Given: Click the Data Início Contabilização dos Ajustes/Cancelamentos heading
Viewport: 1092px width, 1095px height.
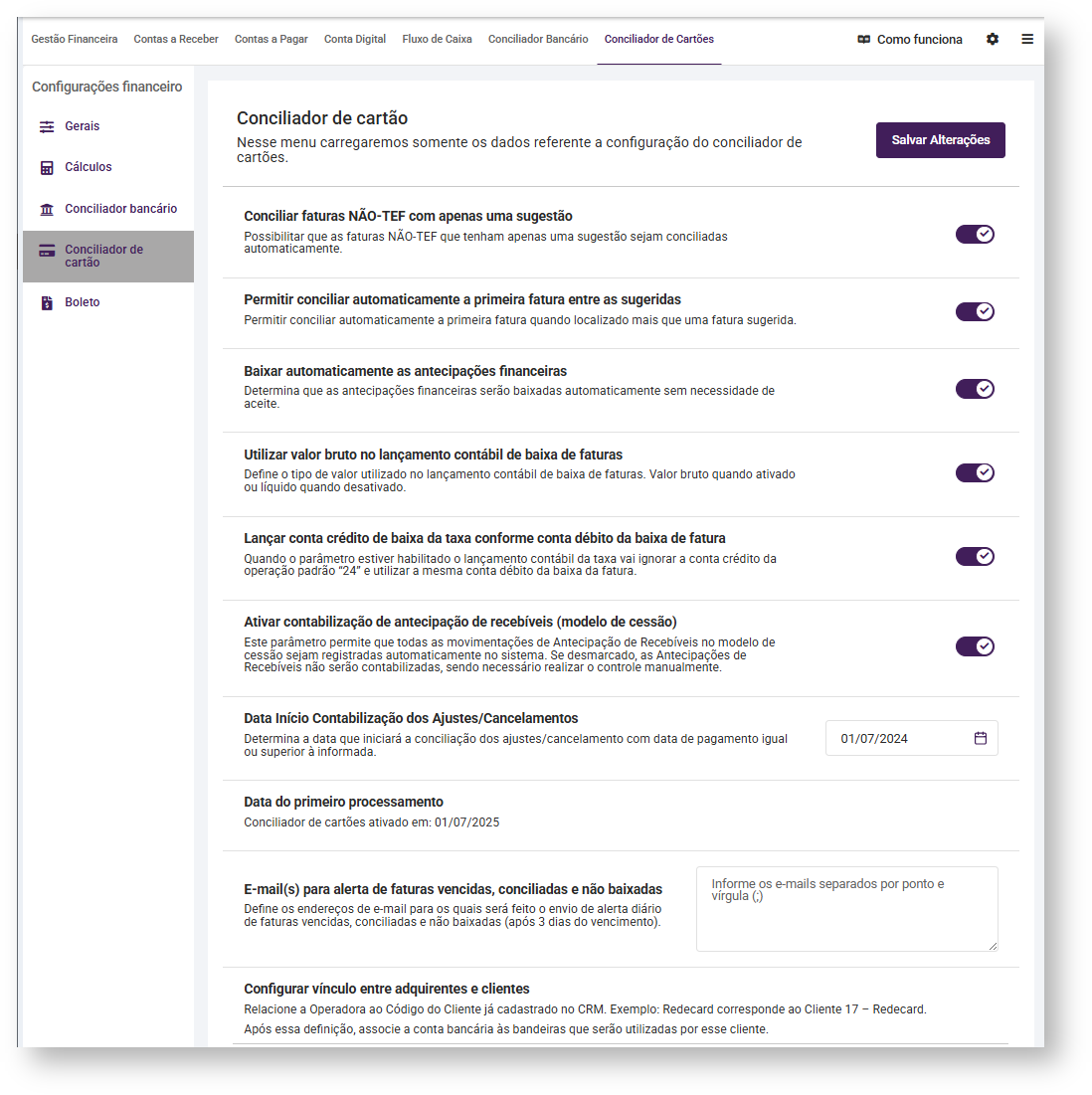Looking at the screenshot, I should point(412,718).
